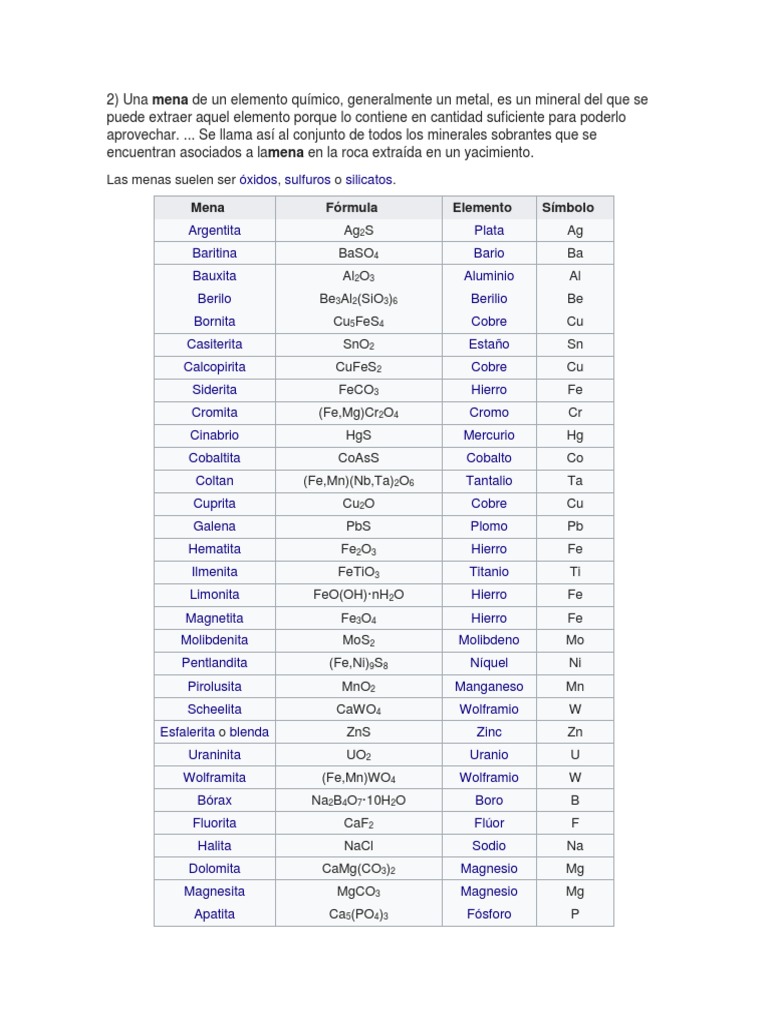Follow the sulfuros hyperlink

click(307, 180)
